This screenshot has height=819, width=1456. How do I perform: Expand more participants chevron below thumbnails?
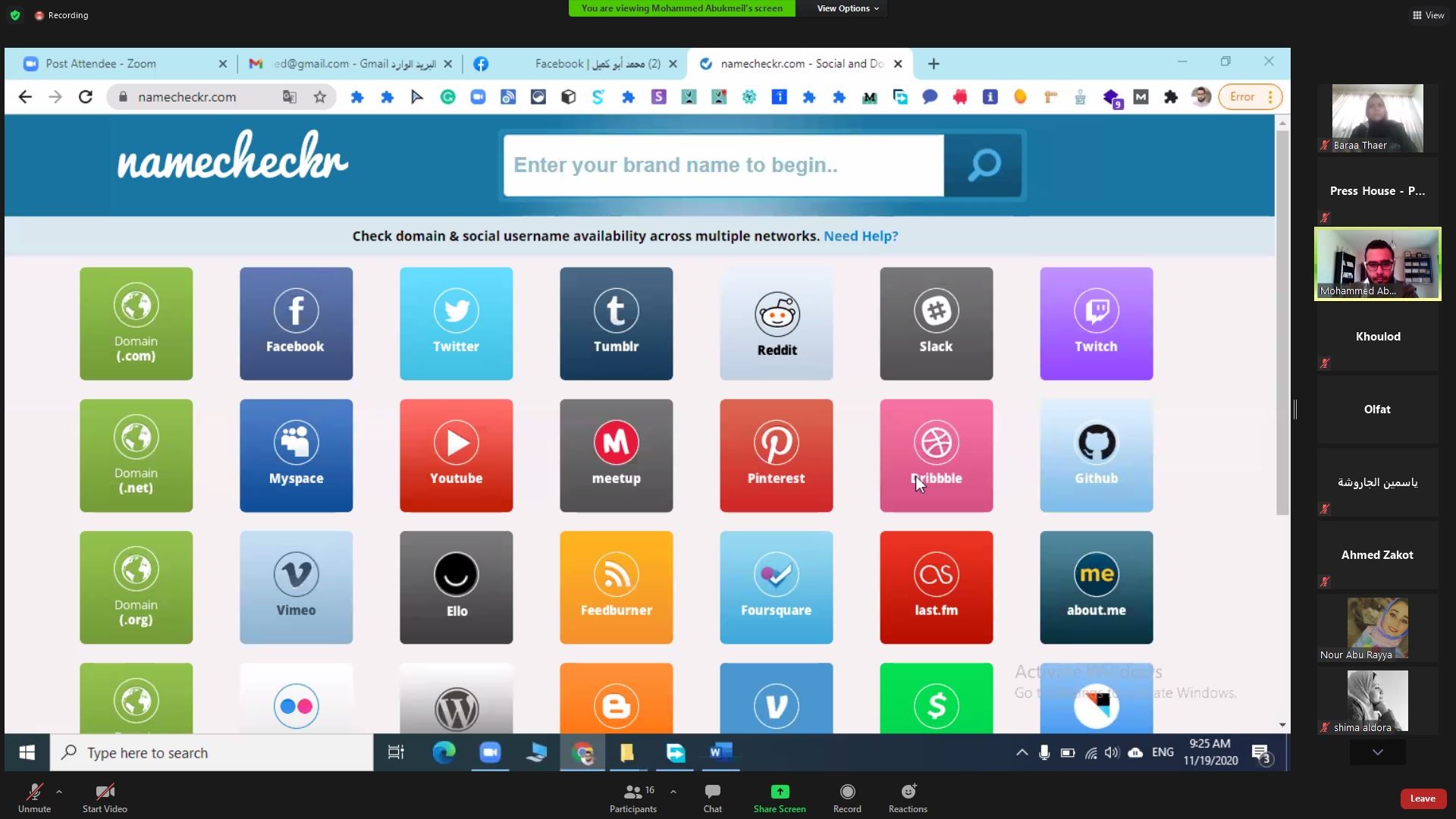pyautogui.click(x=1377, y=752)
